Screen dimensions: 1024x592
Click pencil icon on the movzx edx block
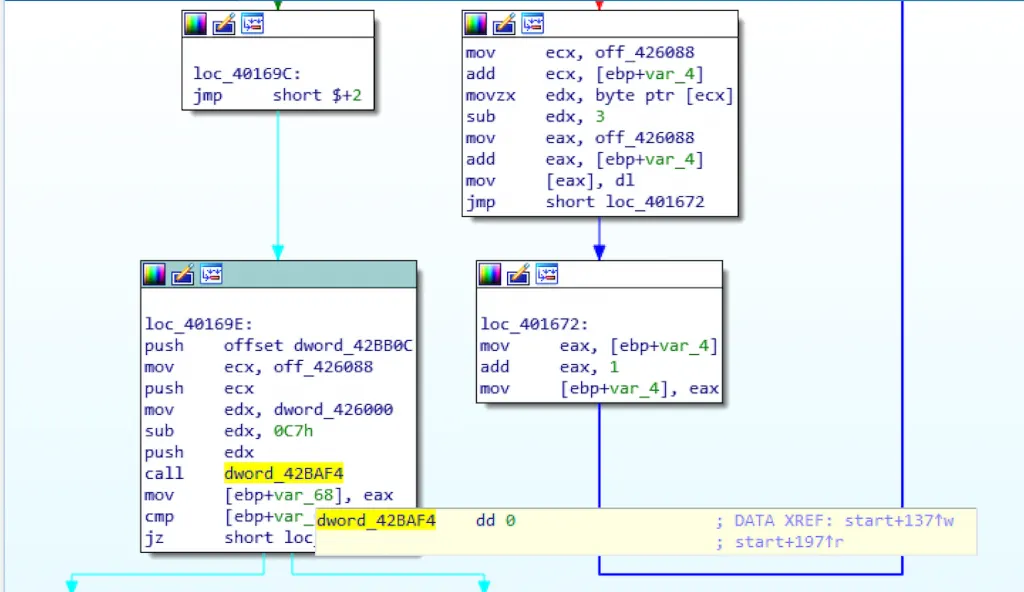click(504, 24)
